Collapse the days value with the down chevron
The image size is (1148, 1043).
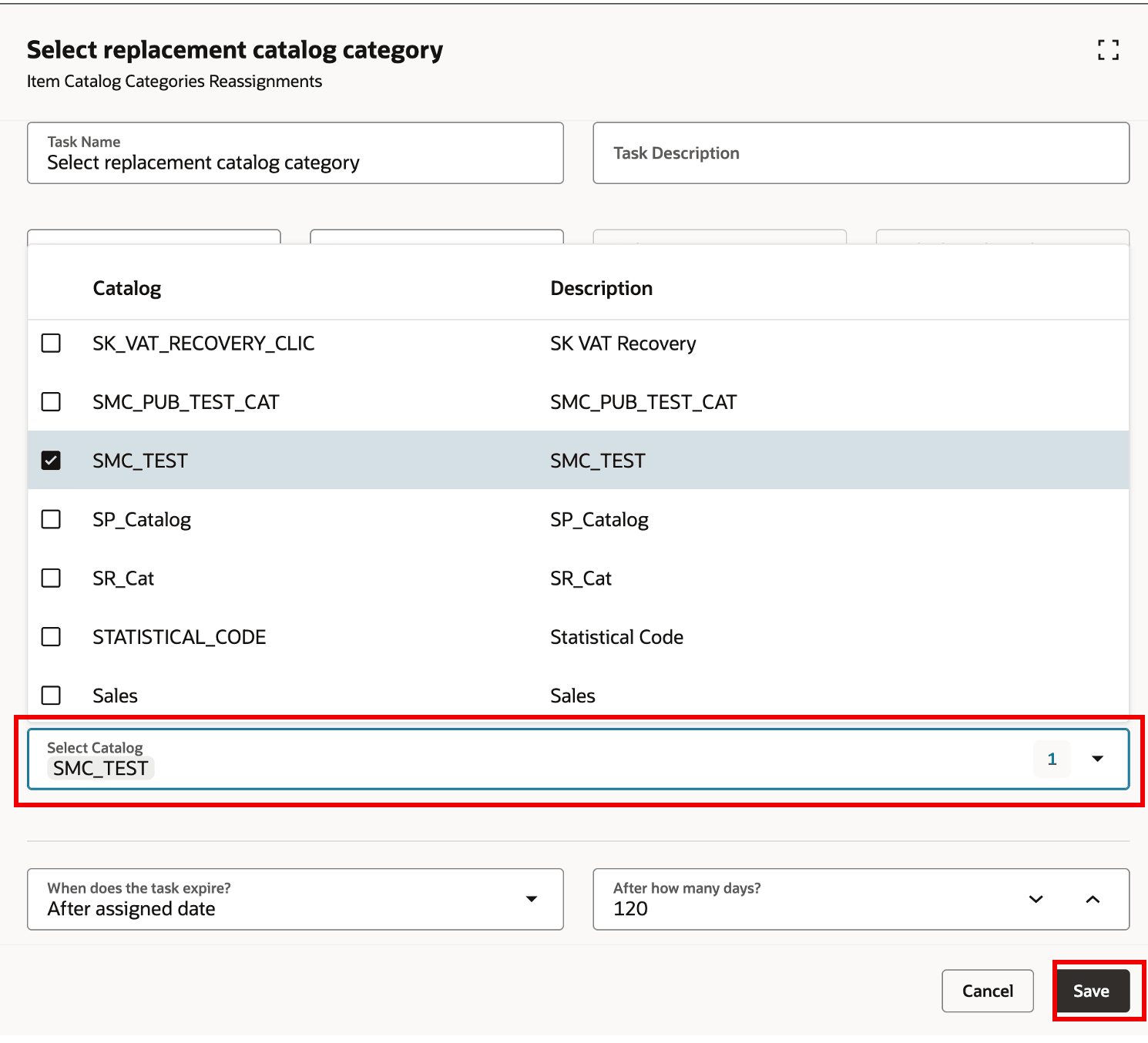click(1036, 899)
